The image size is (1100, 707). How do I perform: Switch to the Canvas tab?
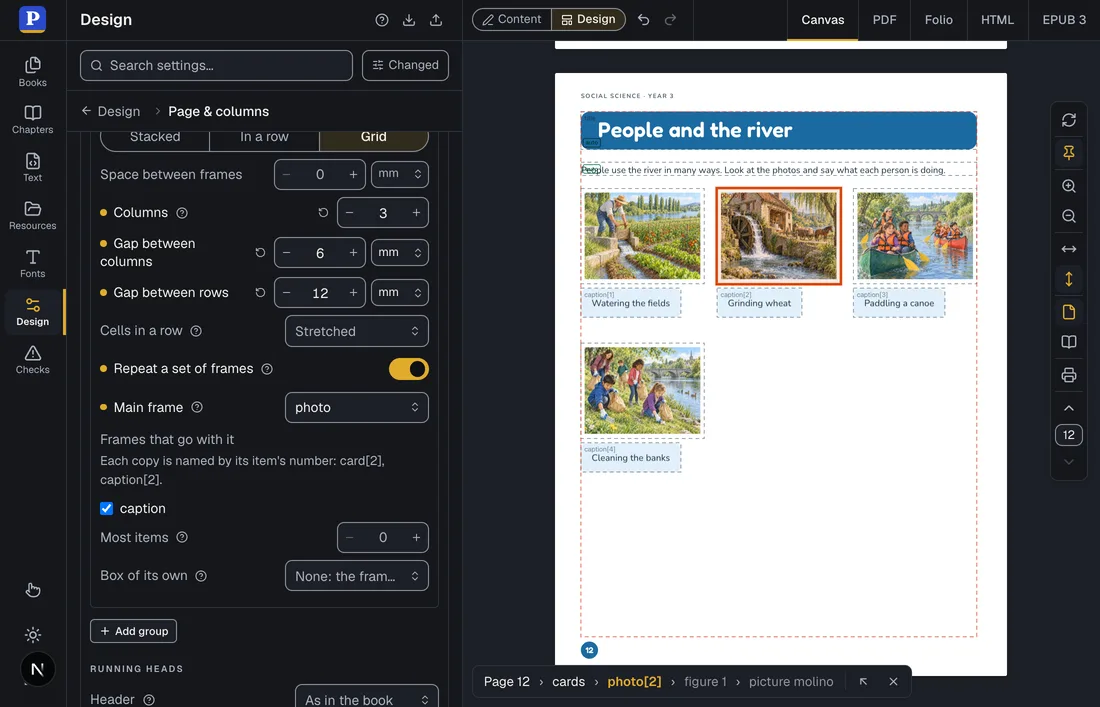coord(823,20)
